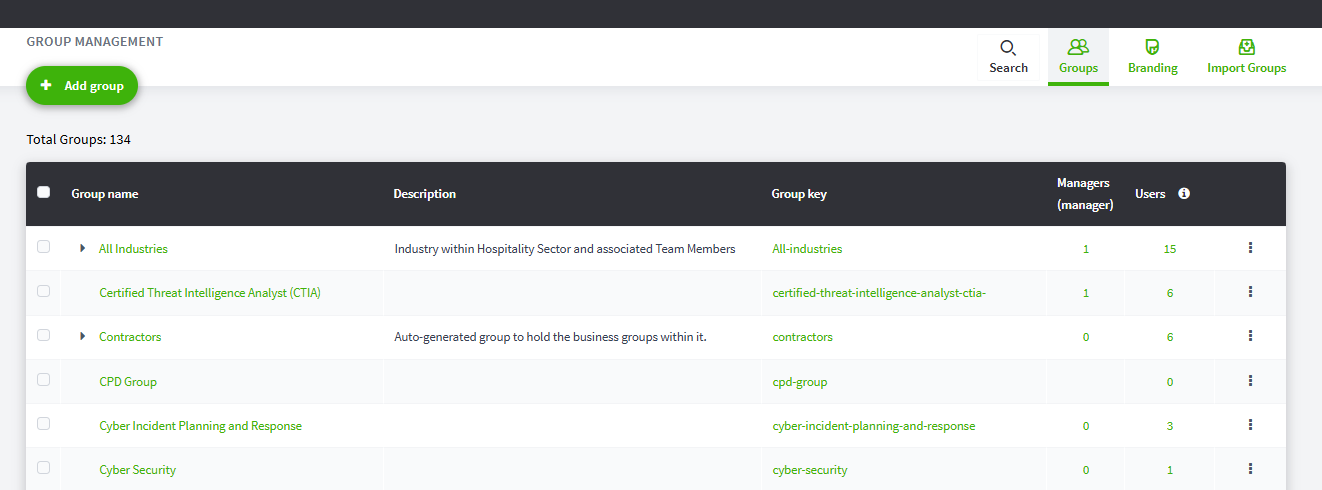Check the Contractors row checkbox

tap(43, 335)
